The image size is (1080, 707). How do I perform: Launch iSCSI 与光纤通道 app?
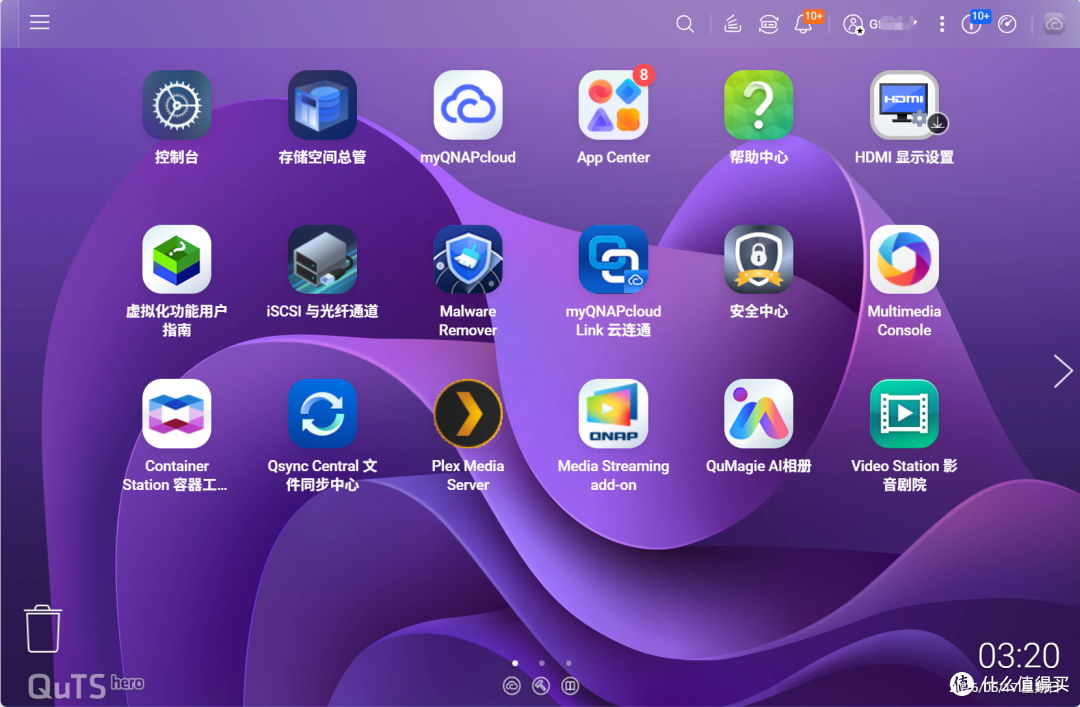click(322, 259)
